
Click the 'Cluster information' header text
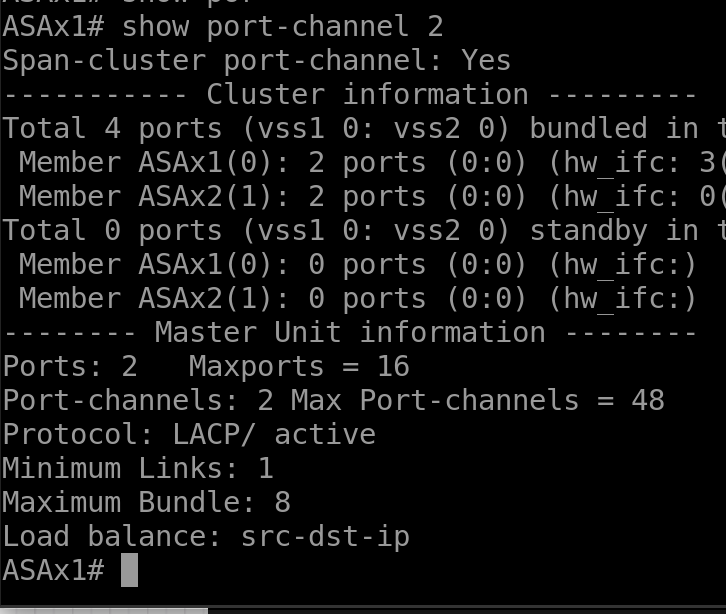click(x=367, y=94)
